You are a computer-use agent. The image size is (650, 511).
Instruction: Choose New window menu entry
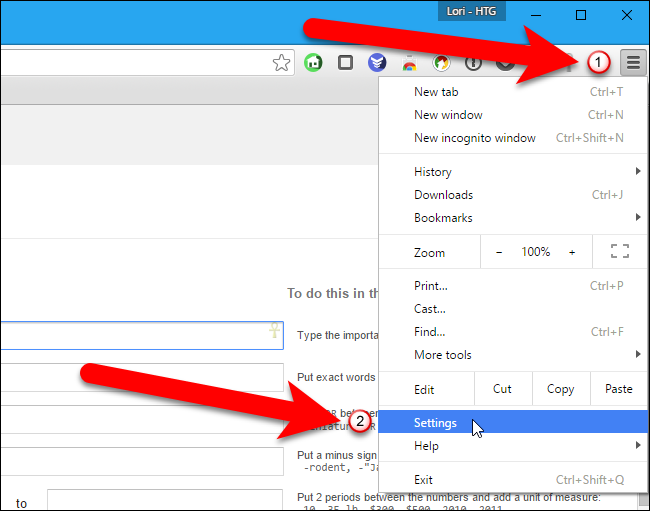point(513,115)
